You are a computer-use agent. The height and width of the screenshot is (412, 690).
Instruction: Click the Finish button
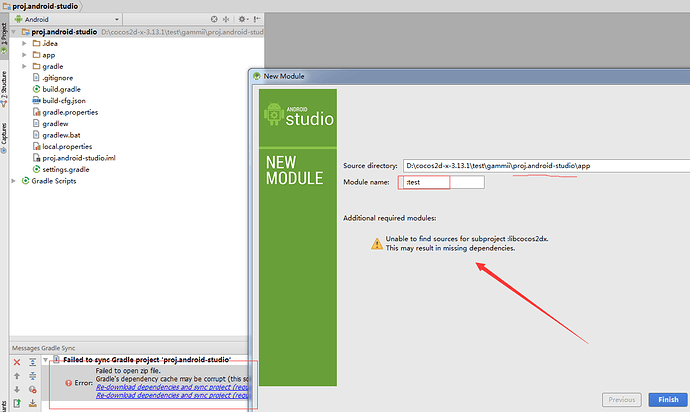point(668,400)
